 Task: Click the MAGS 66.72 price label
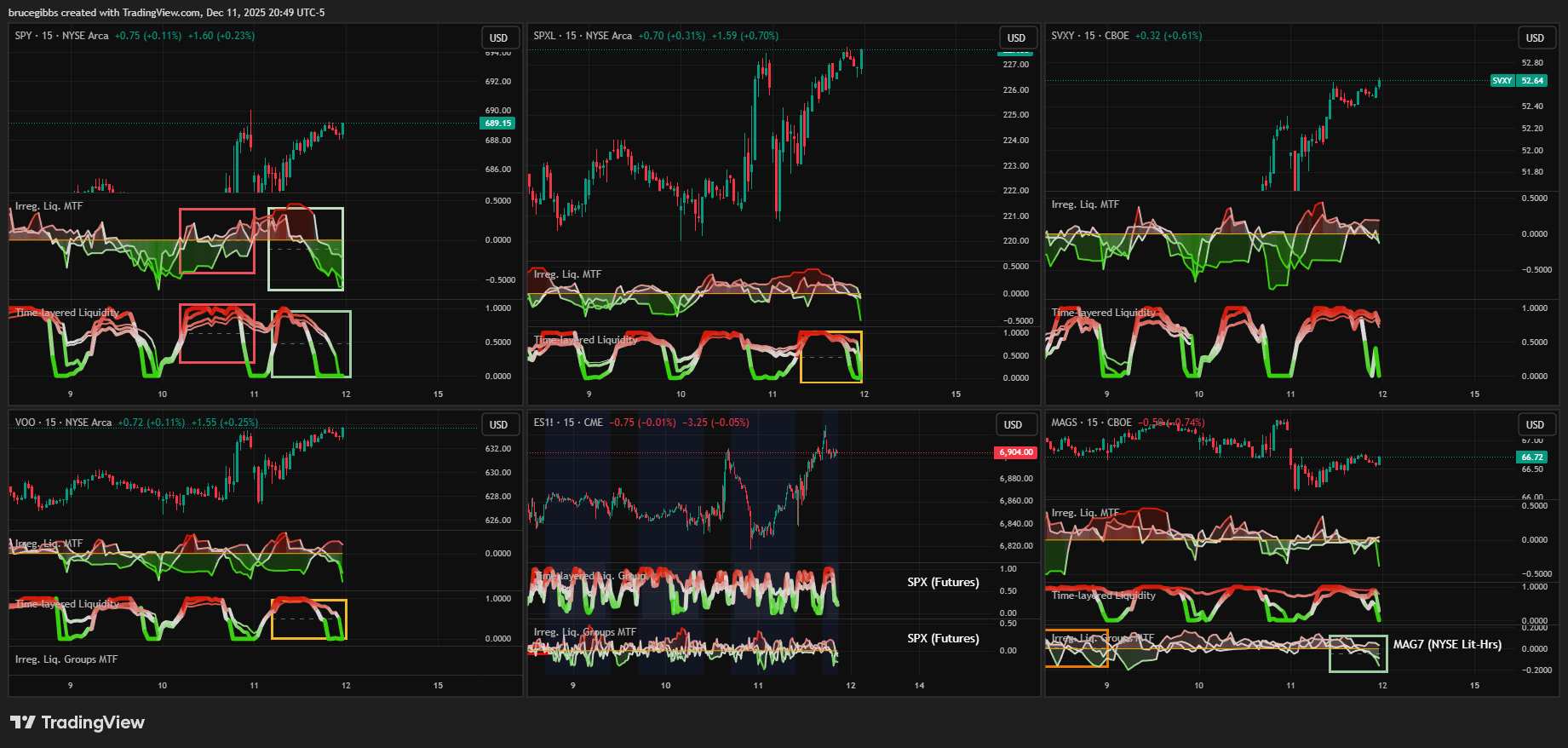(x=1531, y=457)
